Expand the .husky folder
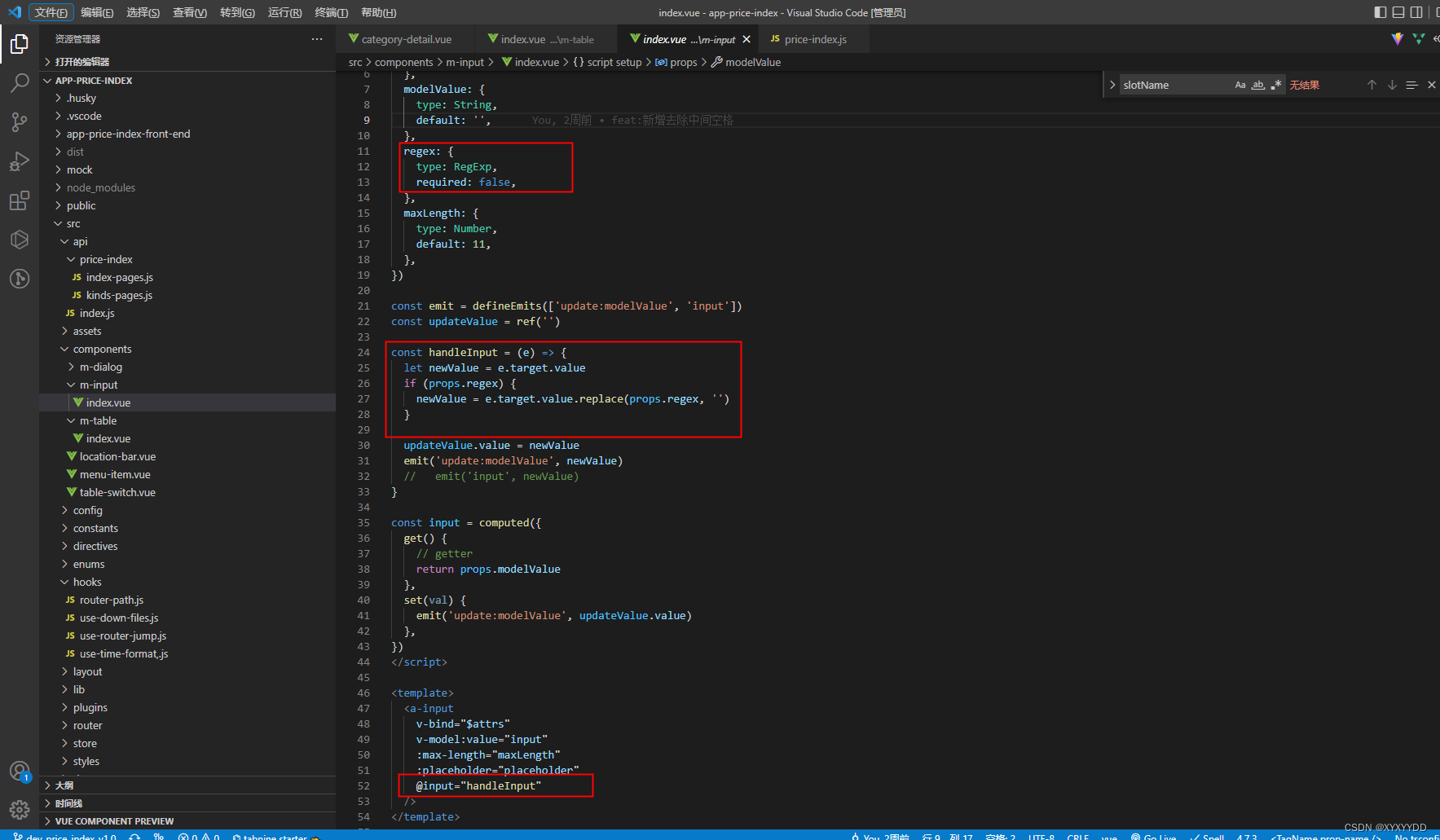The image size is (1440, 840). click(x=187, y=98)
